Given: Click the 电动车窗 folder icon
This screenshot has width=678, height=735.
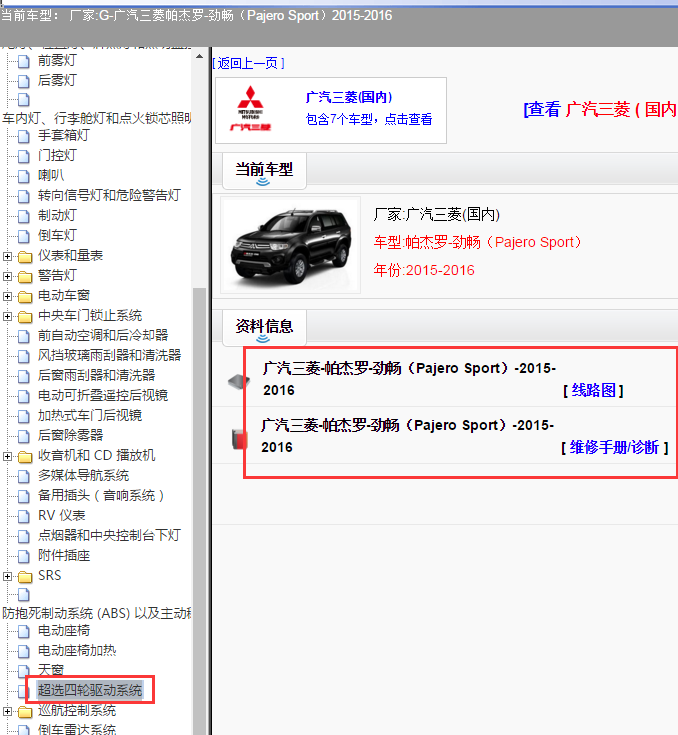Looking at the screenshot, I should click(x=25, y=296).
